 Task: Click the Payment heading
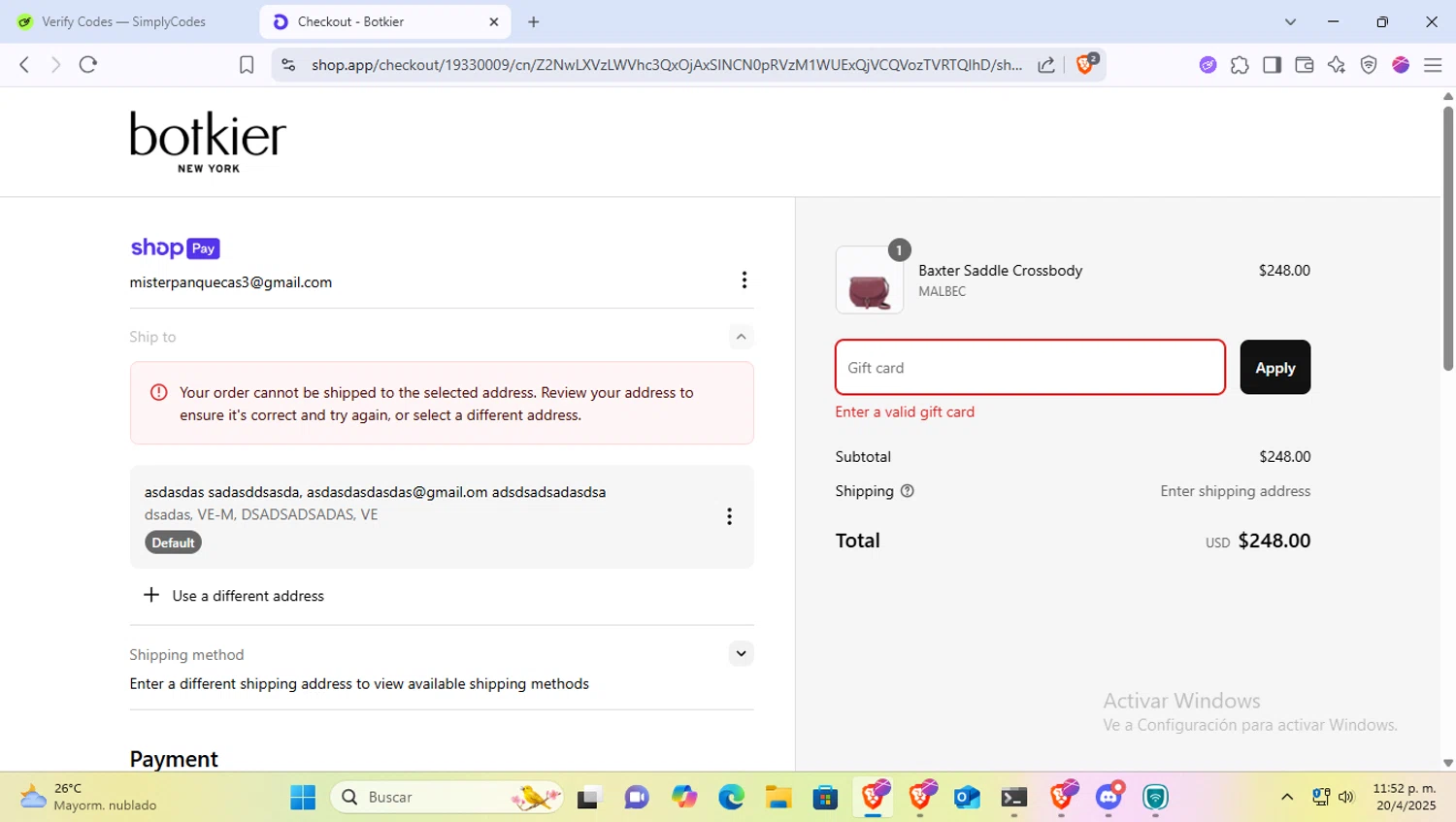(174, 759)
